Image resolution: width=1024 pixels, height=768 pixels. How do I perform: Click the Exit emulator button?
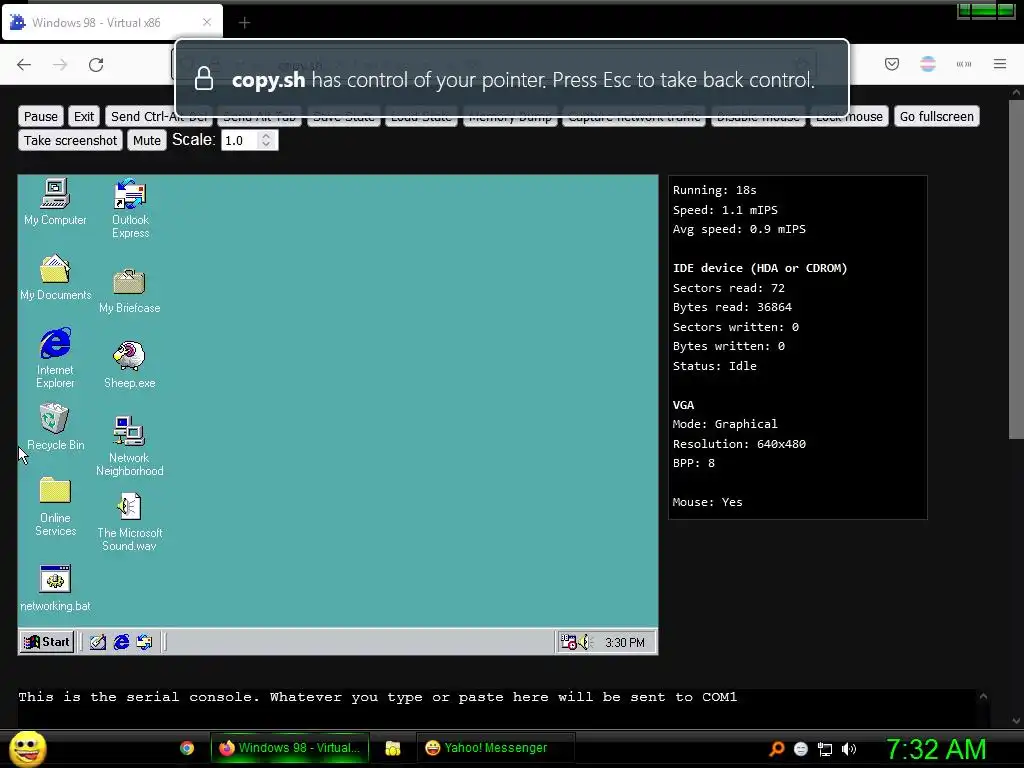(84, 116)
